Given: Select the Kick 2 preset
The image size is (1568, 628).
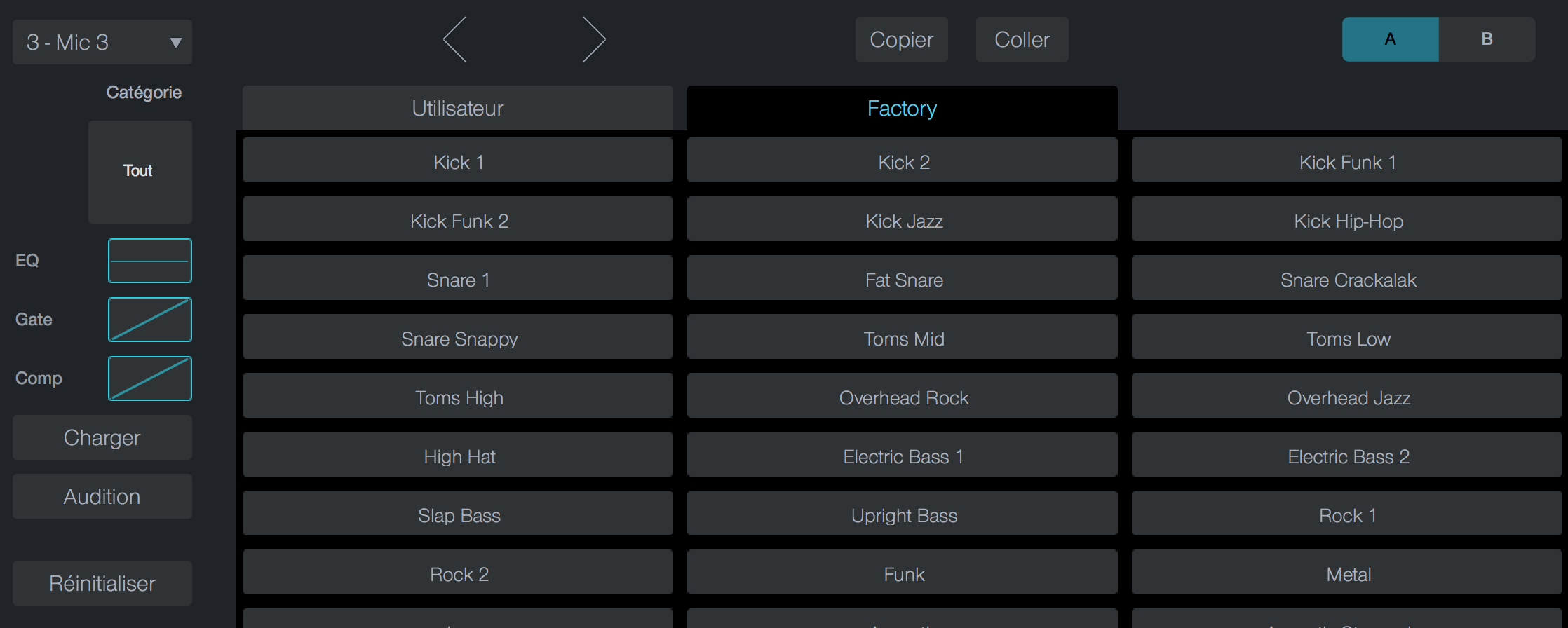Looking at the screenshot, I should tap(903, 160).
